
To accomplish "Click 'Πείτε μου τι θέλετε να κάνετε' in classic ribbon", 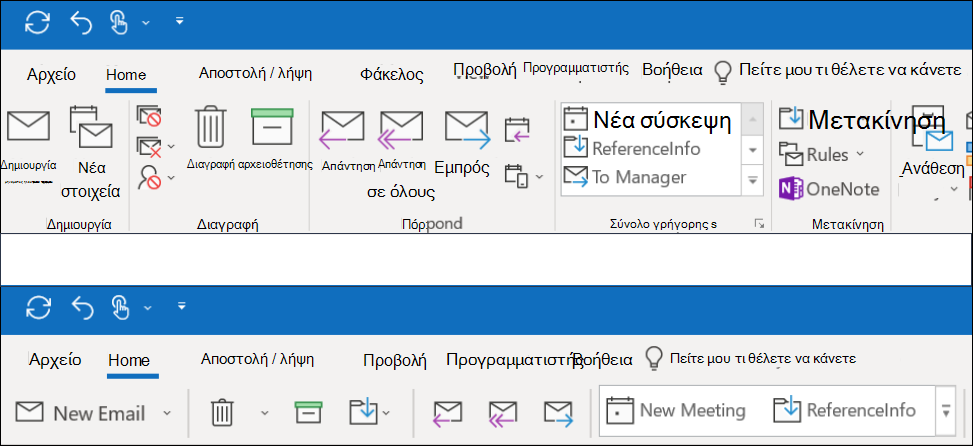I will tap(850, 69).
